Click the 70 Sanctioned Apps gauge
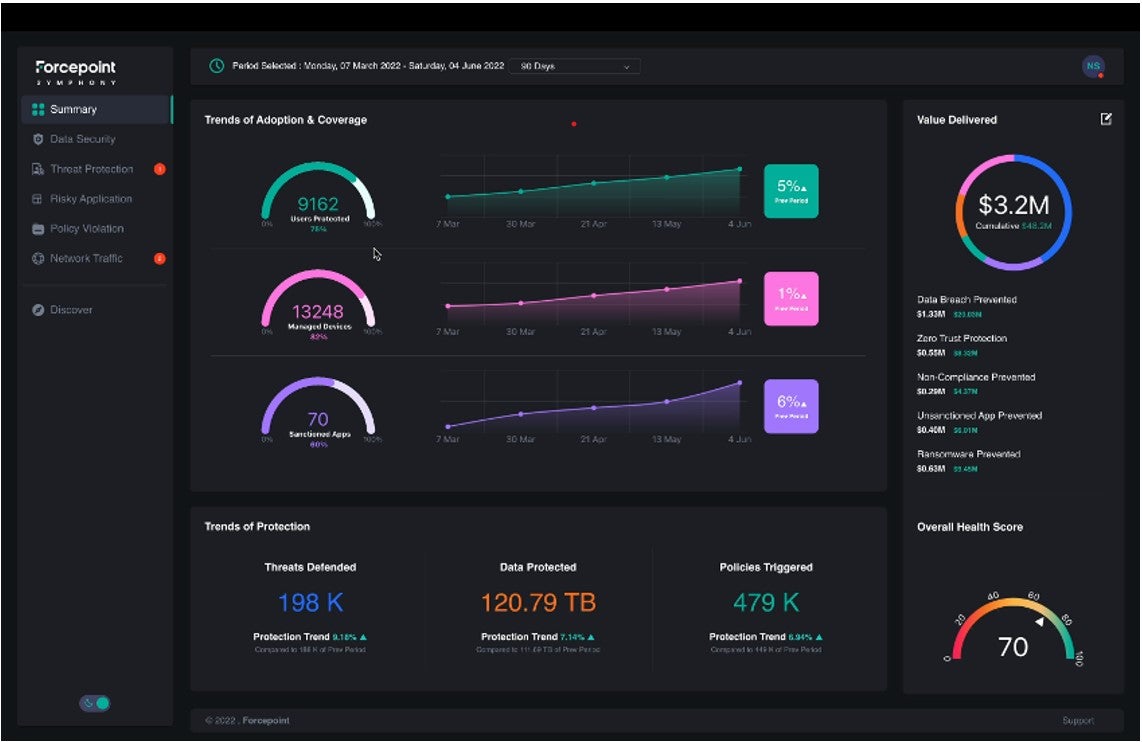Screen dimensions: 1142x742 (x=318, y=411)
